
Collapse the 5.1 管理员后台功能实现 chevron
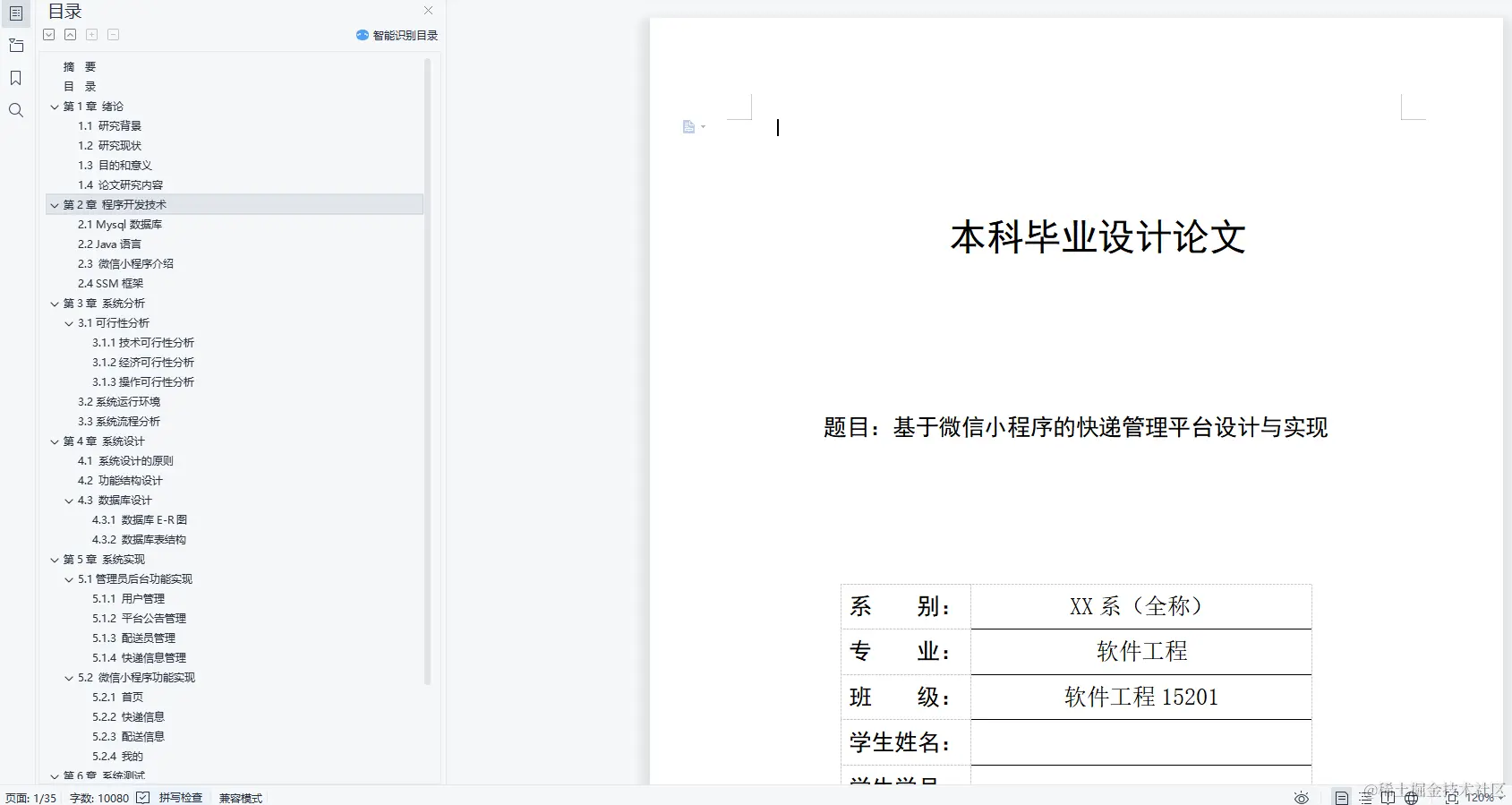(x=69, y=579)
